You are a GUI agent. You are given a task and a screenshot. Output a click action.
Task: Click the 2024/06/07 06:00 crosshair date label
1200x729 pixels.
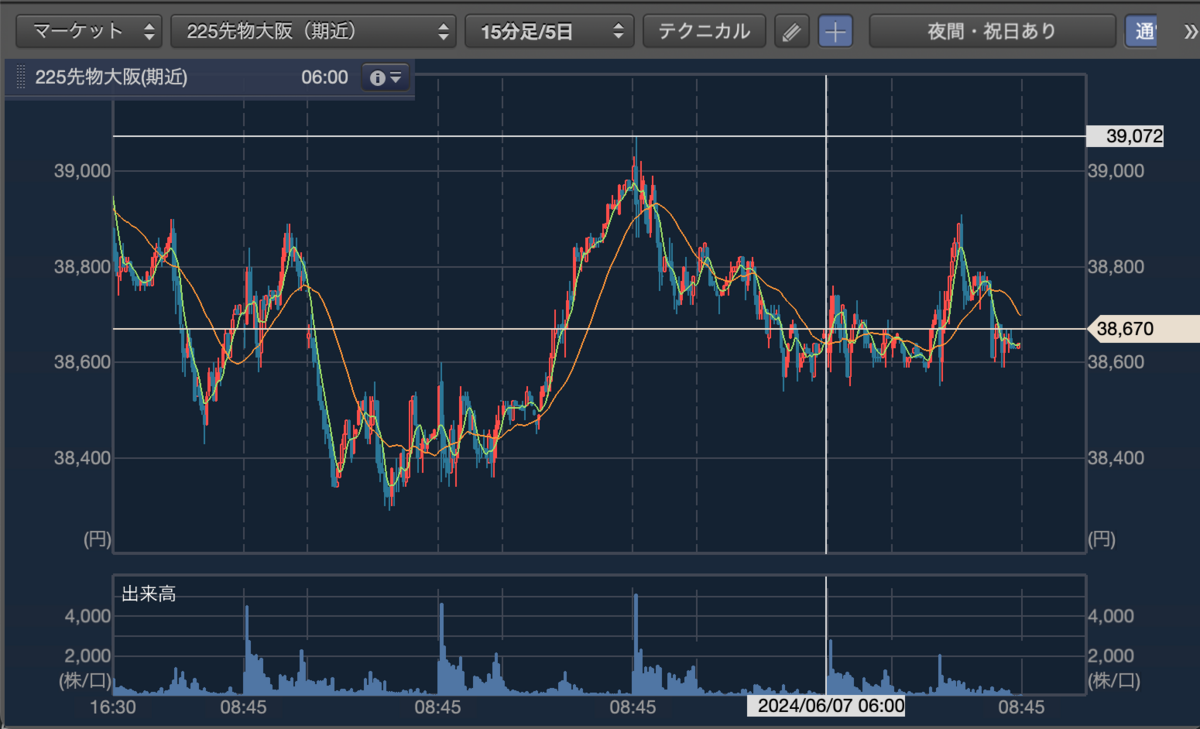tap(827, 706)
